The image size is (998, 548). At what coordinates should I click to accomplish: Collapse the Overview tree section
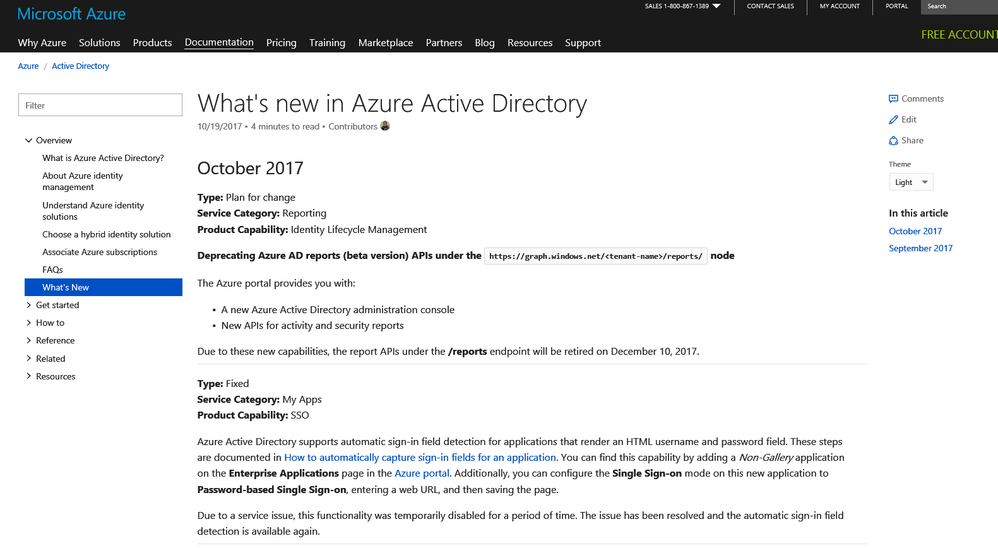click(x=29, y=141)
